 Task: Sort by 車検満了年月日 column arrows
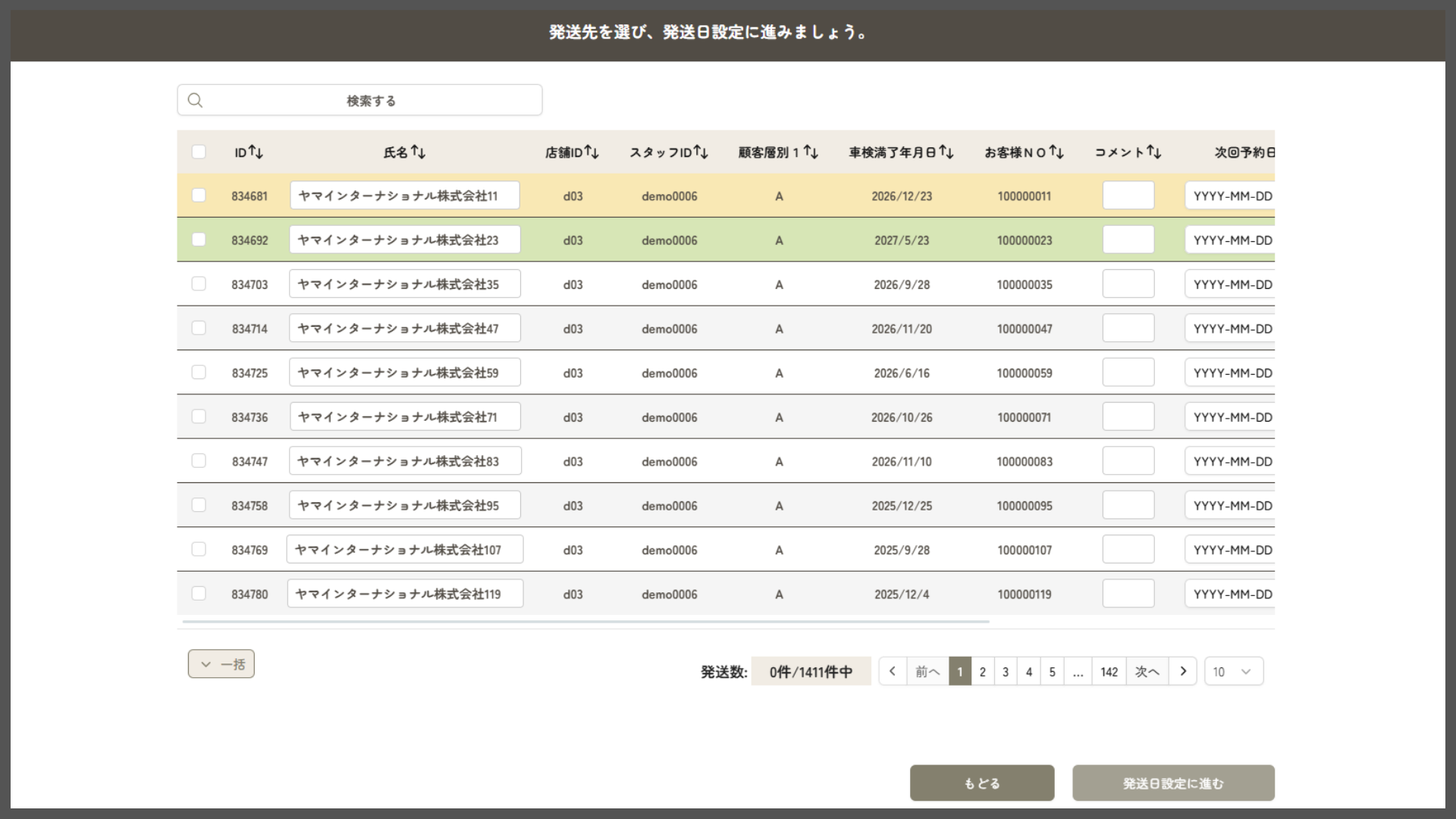coord(946,152)
